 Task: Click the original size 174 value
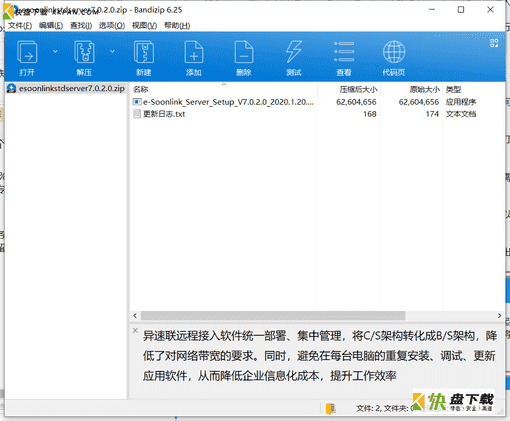tap(432, 114)
